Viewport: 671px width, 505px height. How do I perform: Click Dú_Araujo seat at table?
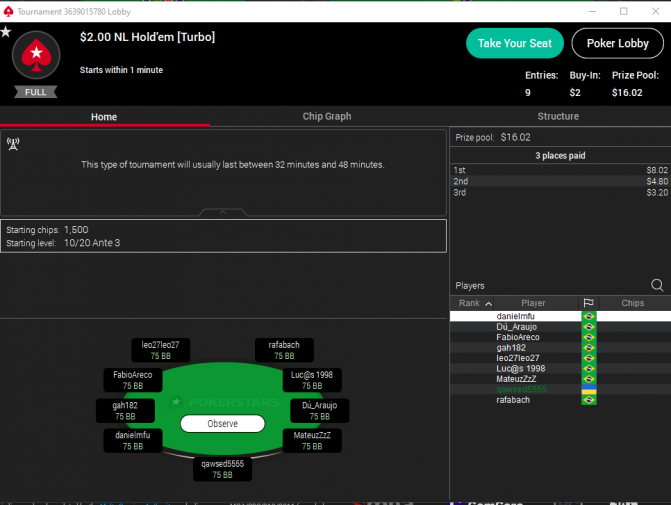(320, 410)
